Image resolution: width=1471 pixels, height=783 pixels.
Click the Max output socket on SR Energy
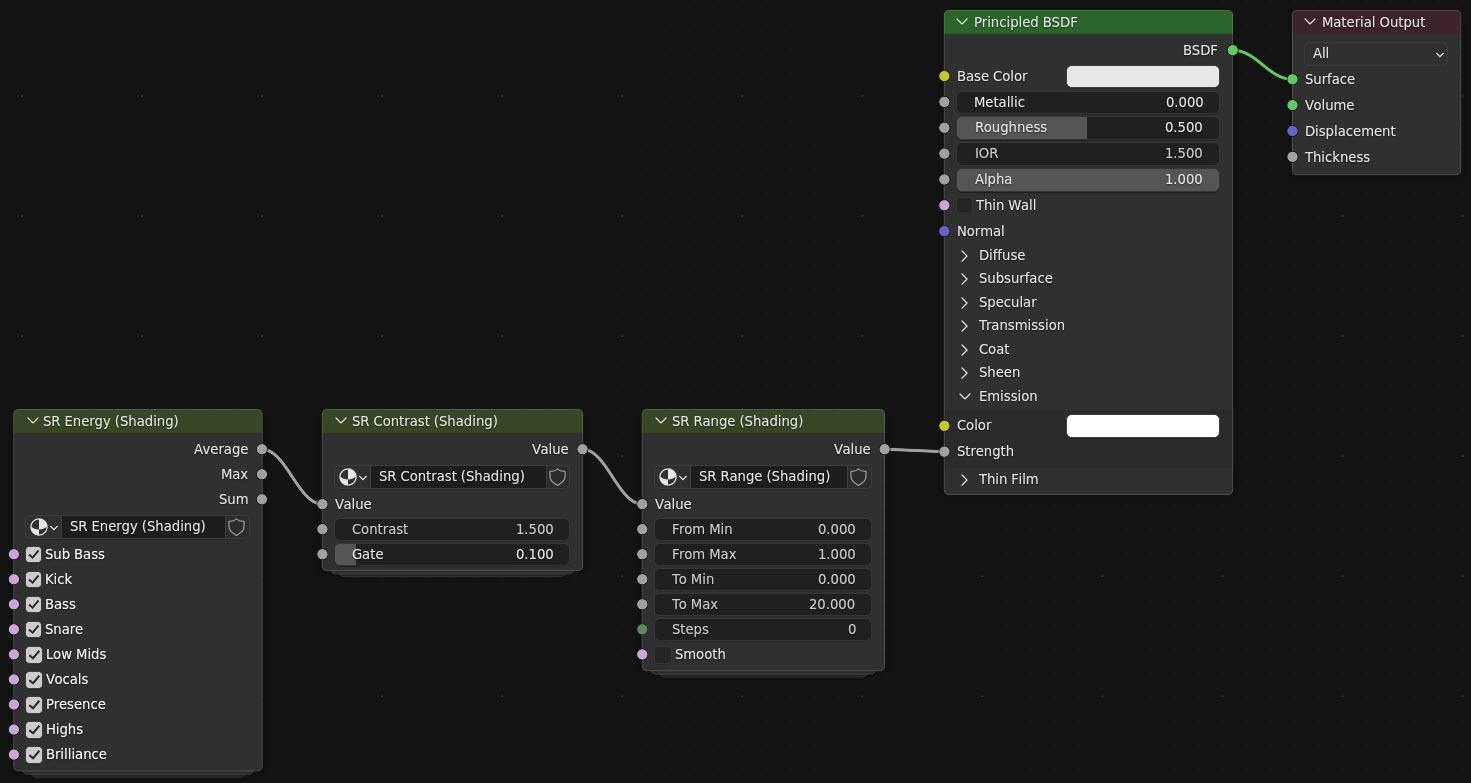[262, 474]
